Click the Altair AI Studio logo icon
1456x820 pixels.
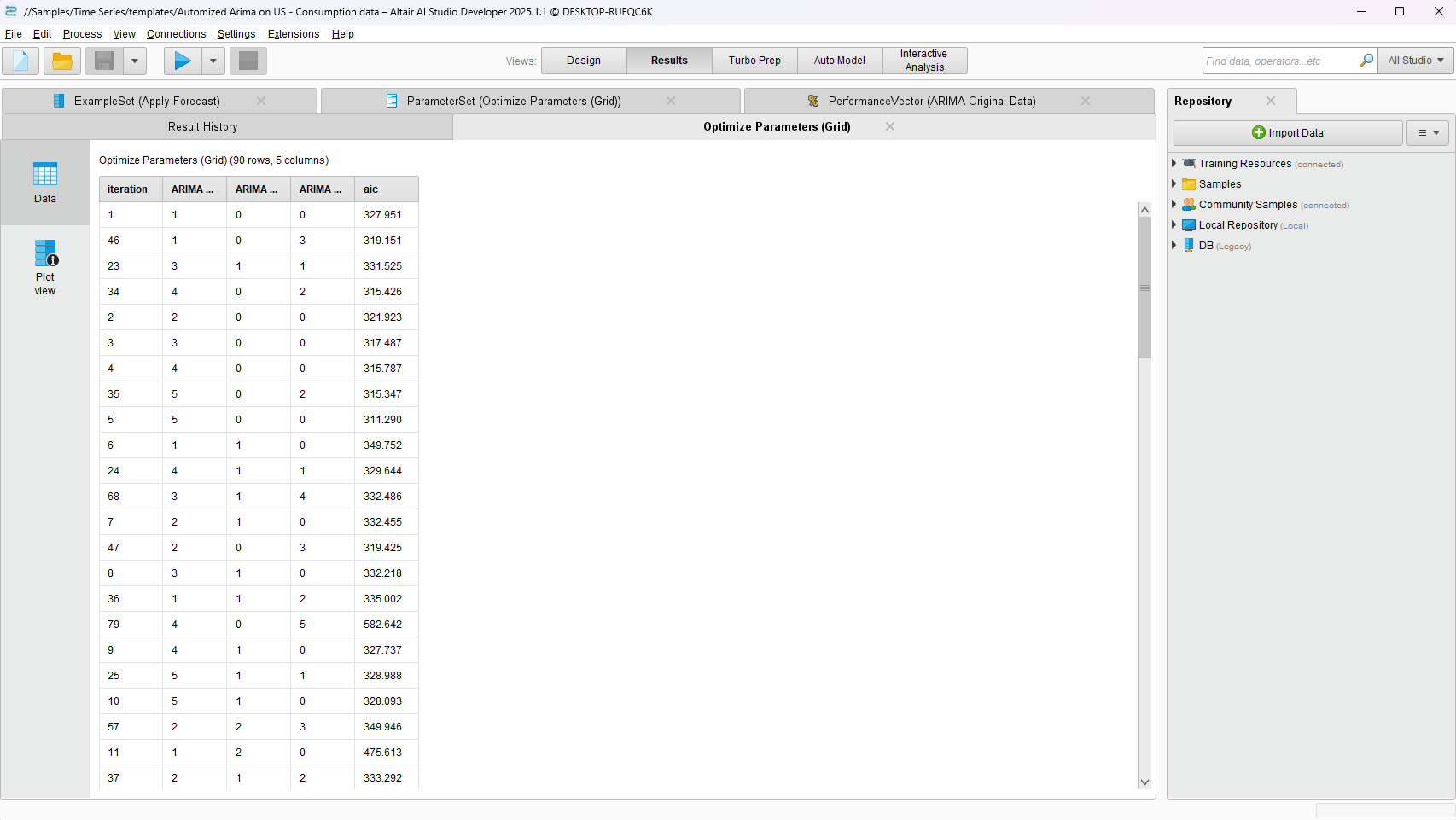pyautogui.click(x=11, y=11)
